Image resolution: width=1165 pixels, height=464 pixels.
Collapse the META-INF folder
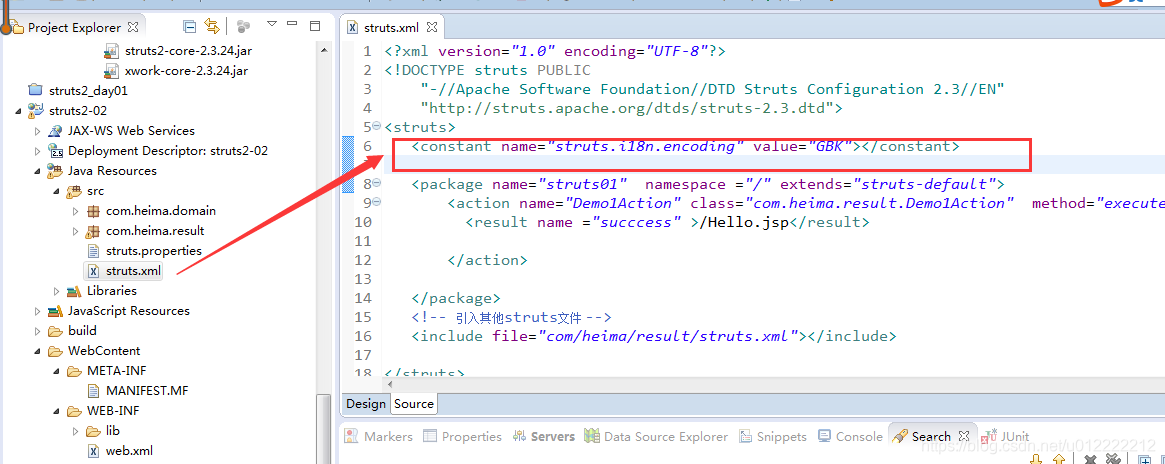[x=56, y=371]
